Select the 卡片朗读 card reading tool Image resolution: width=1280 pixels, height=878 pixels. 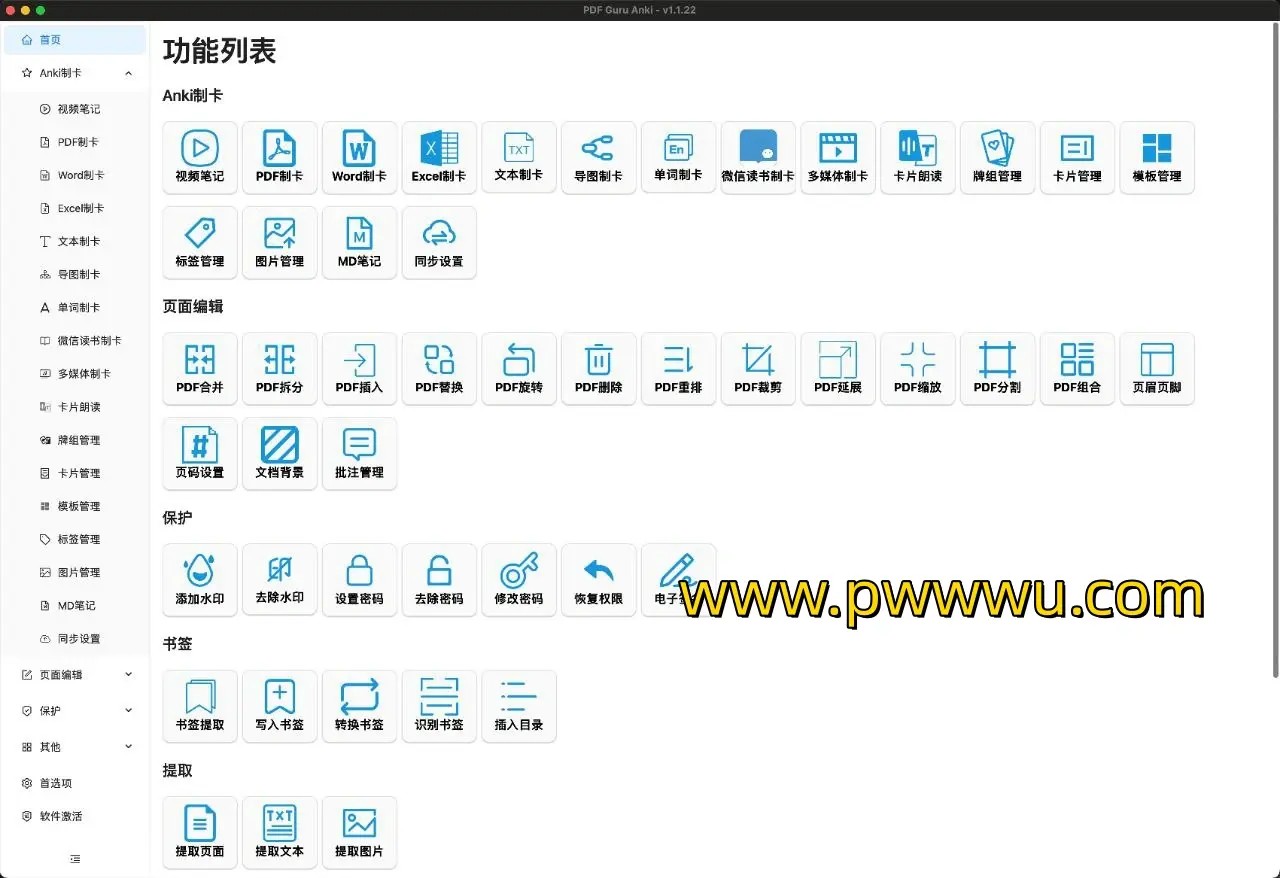click(917, 157)
